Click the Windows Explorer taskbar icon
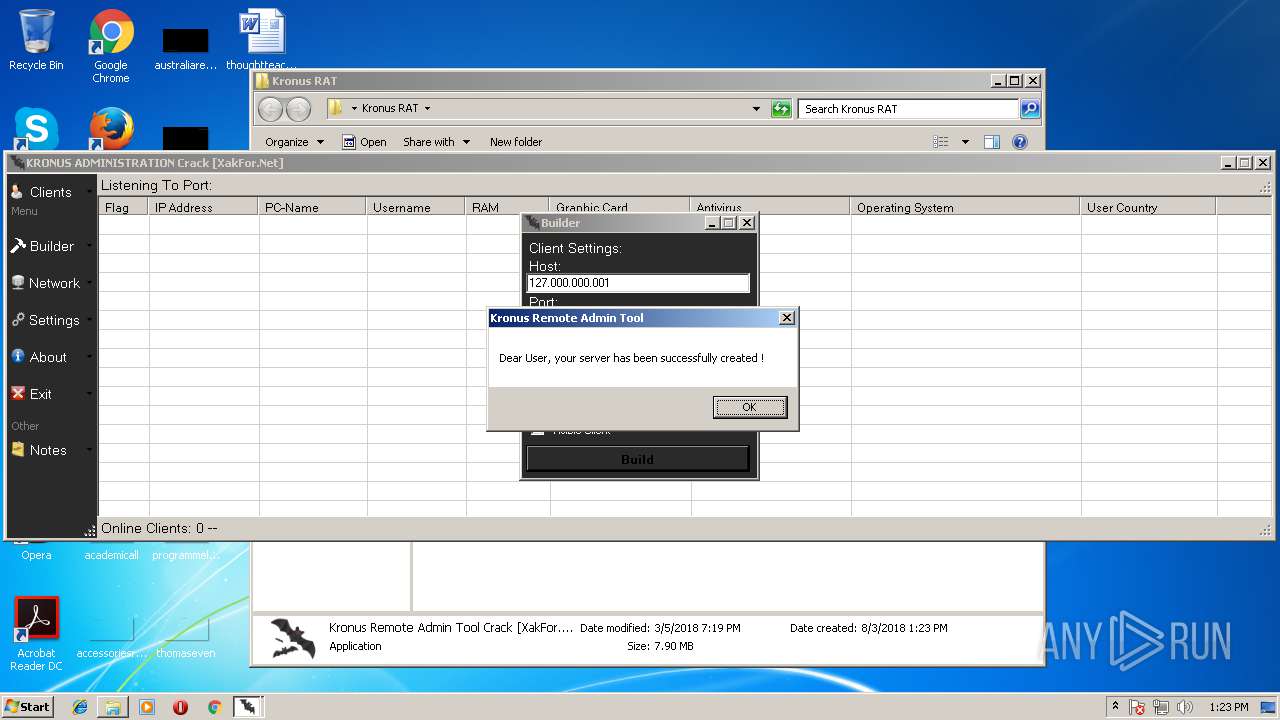 [x=113, y=707]
